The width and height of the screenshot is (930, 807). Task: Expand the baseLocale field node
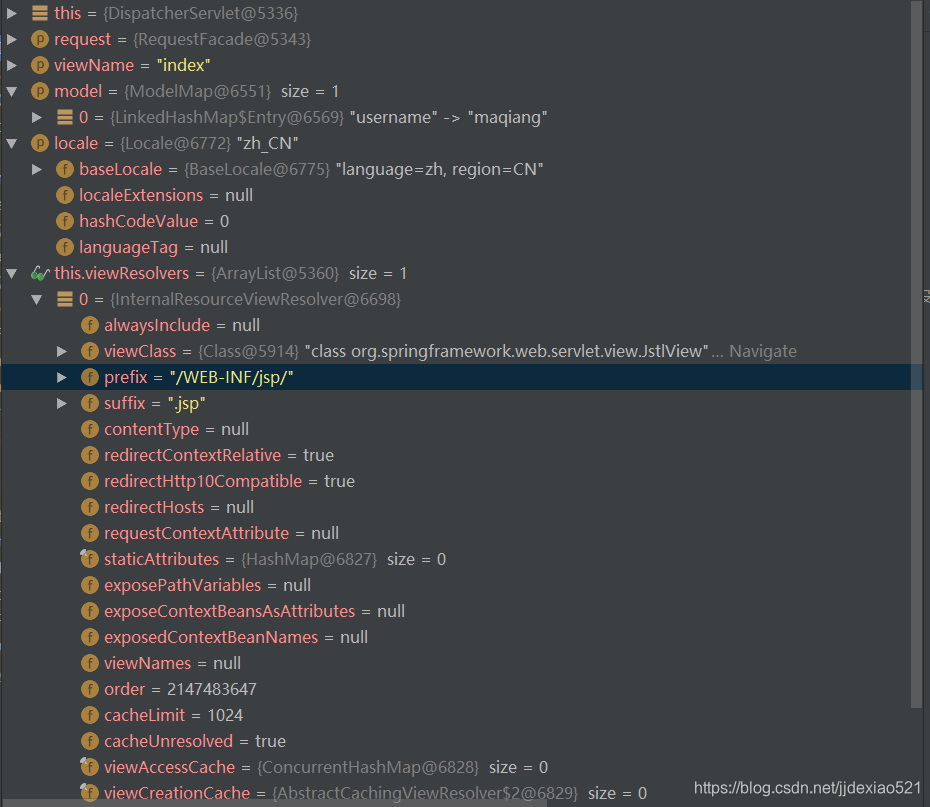coord(37,170)
